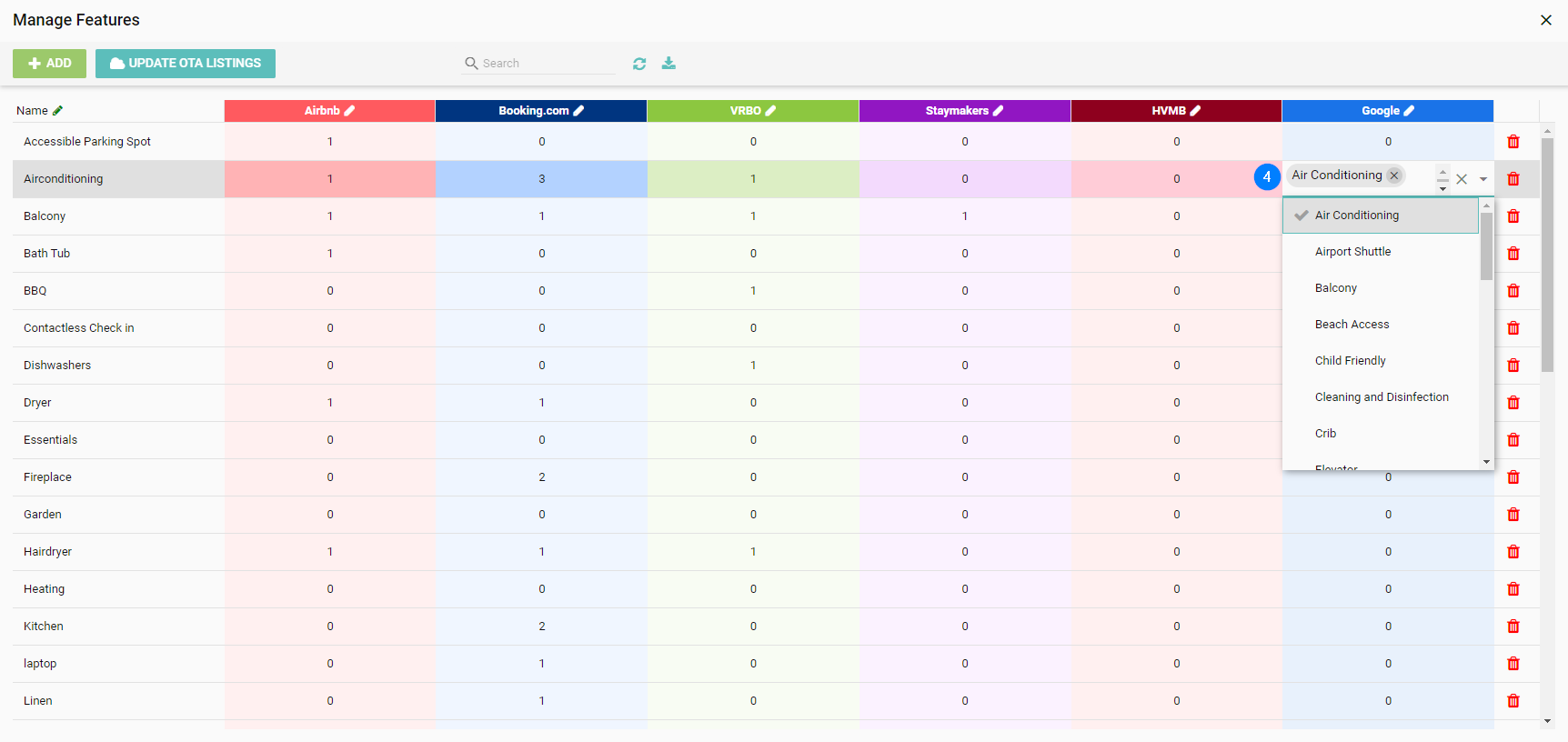Click the pencil icon beside Name header
The image size is (1568, 742).
[x=58, y=111]
